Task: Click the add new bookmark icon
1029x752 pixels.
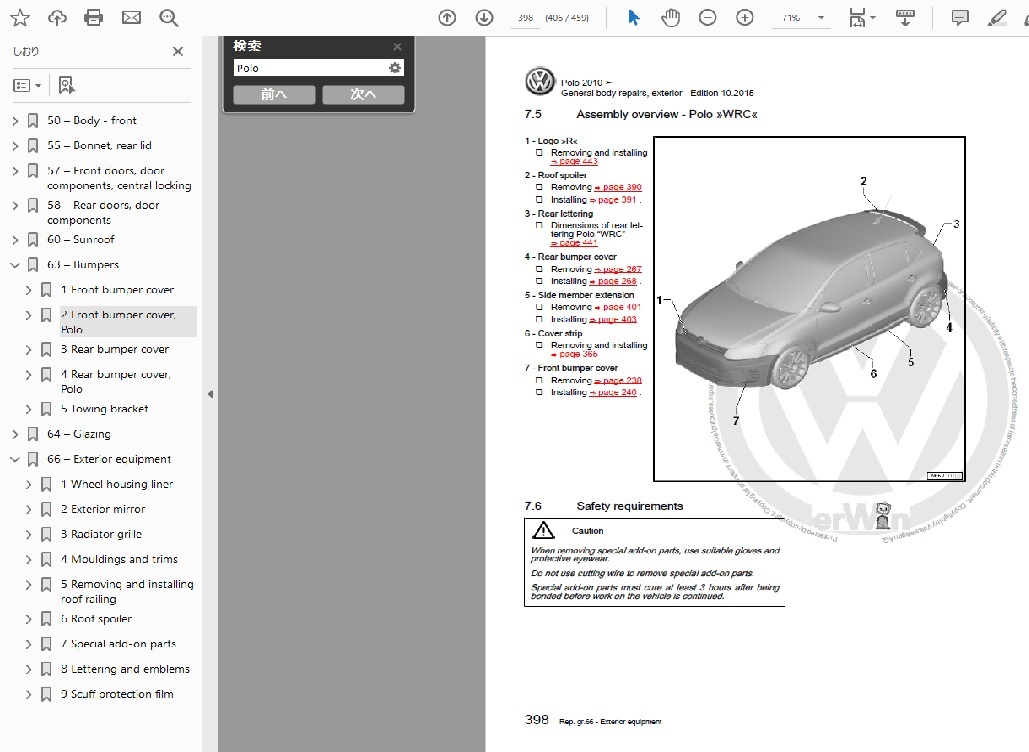Action: [66, 85]
